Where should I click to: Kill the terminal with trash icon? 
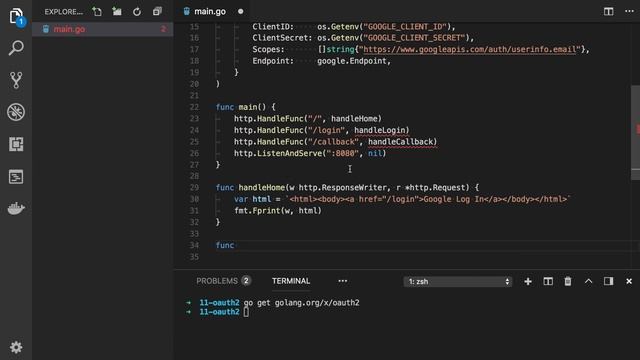coord(568,281)
